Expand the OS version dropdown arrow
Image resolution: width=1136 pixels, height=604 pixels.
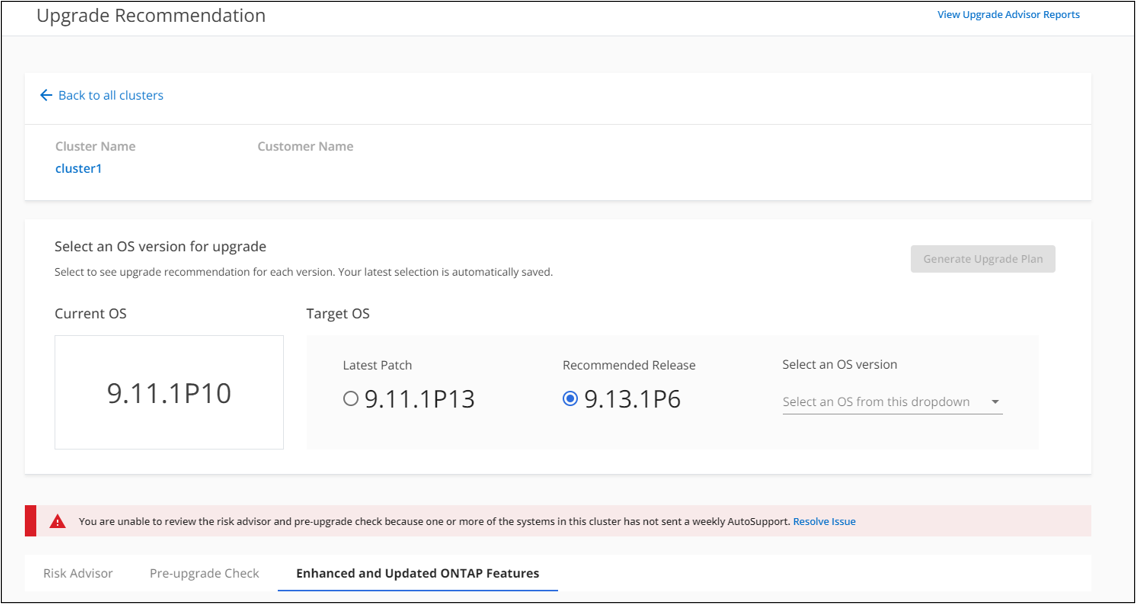[995, 402]
